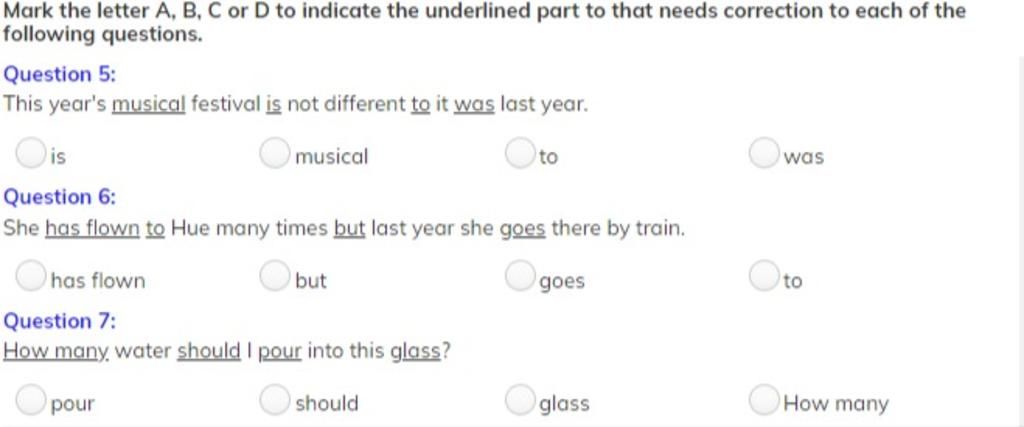1024x427 pixels.
Task: Select the 'to' option under Question 6
Action: (x=764, y=276)
